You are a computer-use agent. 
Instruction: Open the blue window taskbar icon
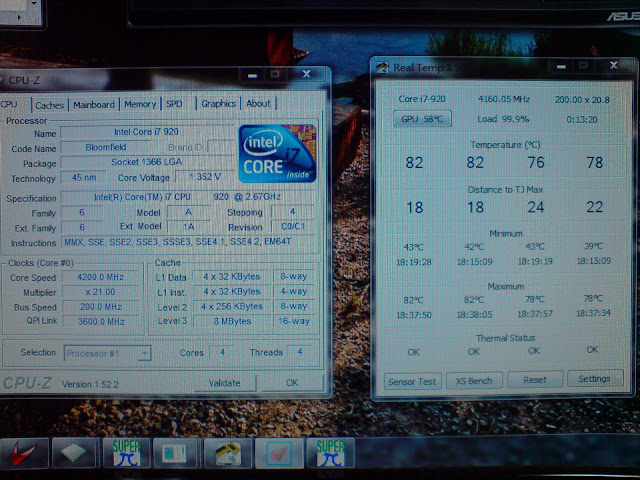click(176, 453)
